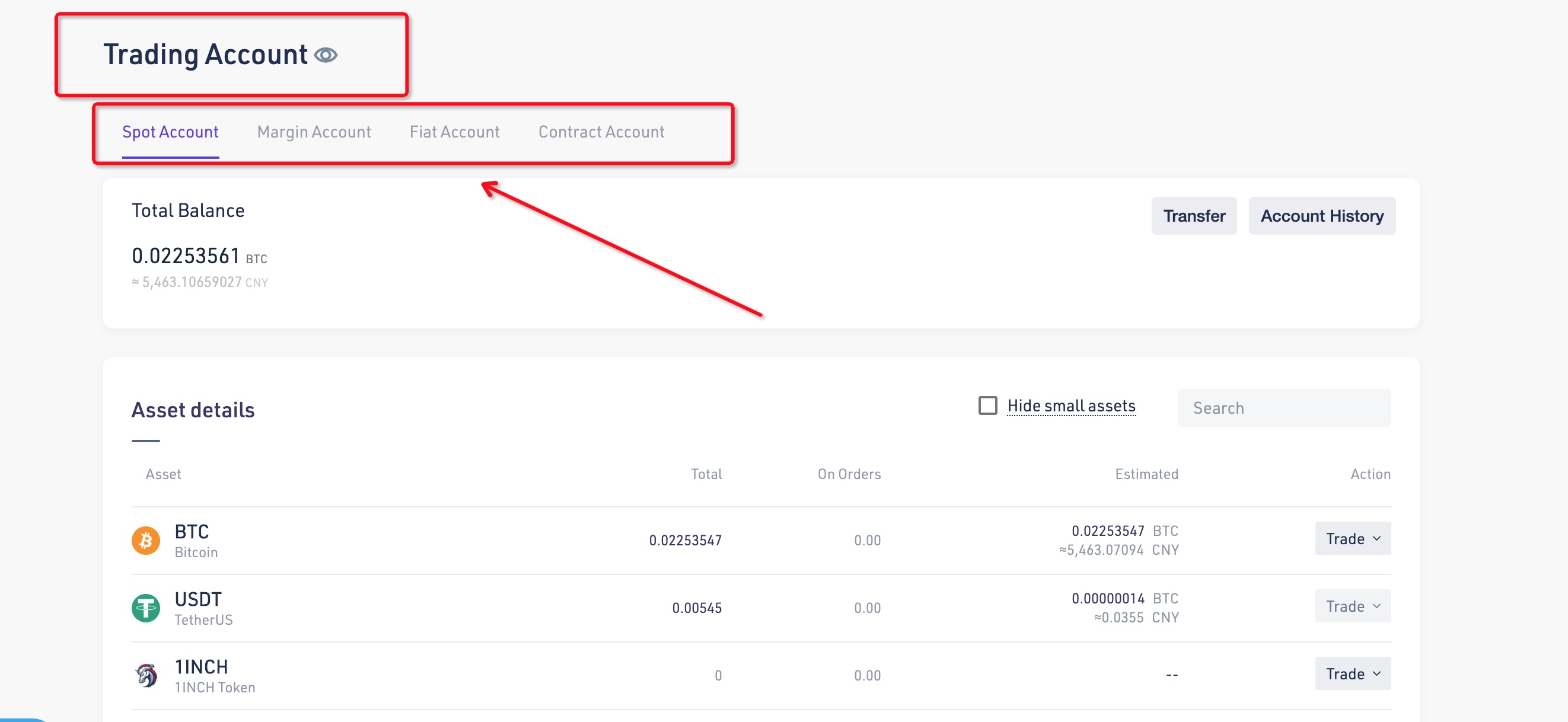1568x722 pixels.
Task: Click the green Tether USDT icon
Action: (x=146, y=608)
